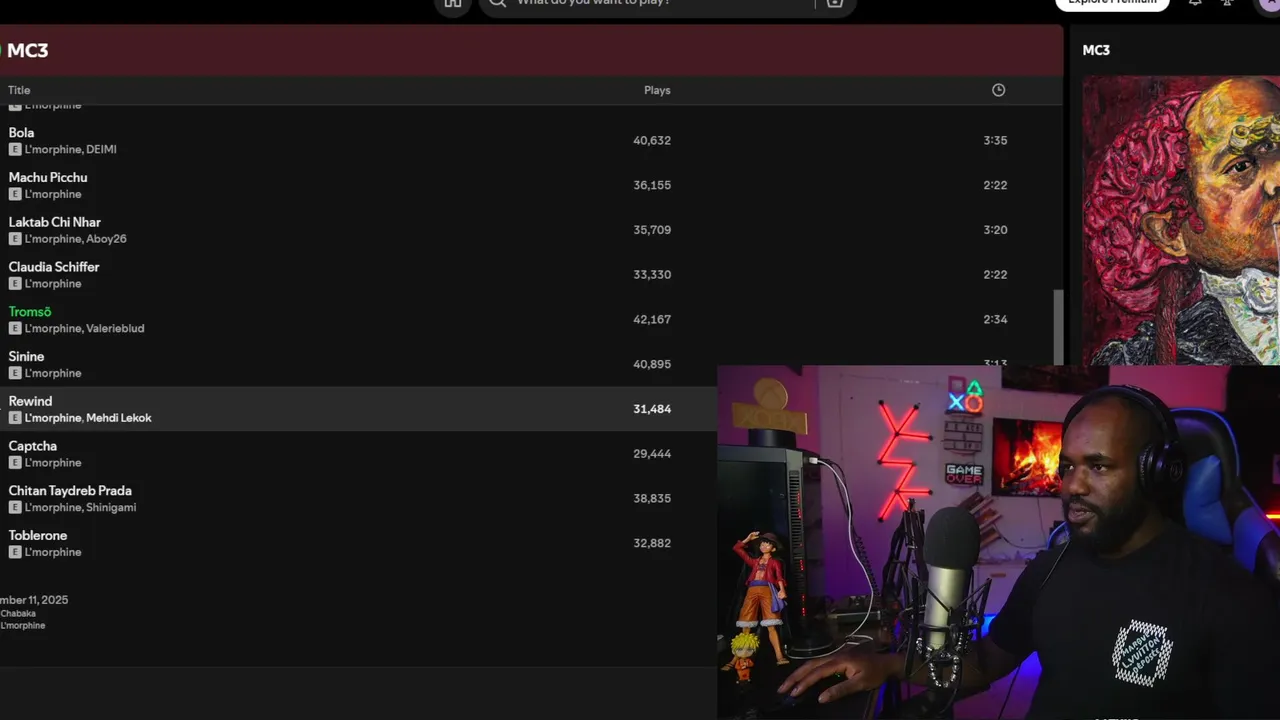This screenshot has width=1280, height=720.
Task: Select the Captcha track title
Action: click(x=33, y=446)
